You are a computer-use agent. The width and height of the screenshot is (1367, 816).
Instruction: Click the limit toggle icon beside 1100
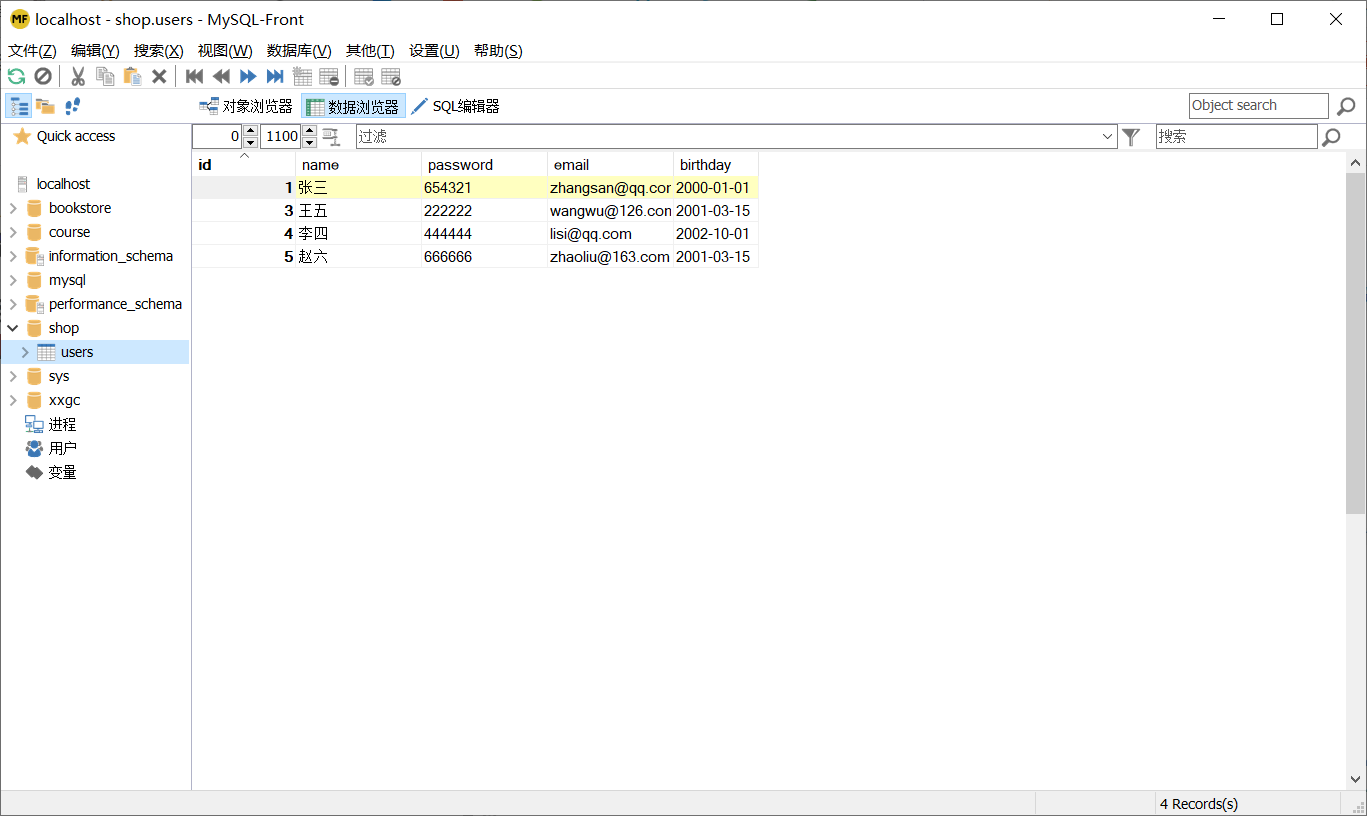tap(331, 137)
